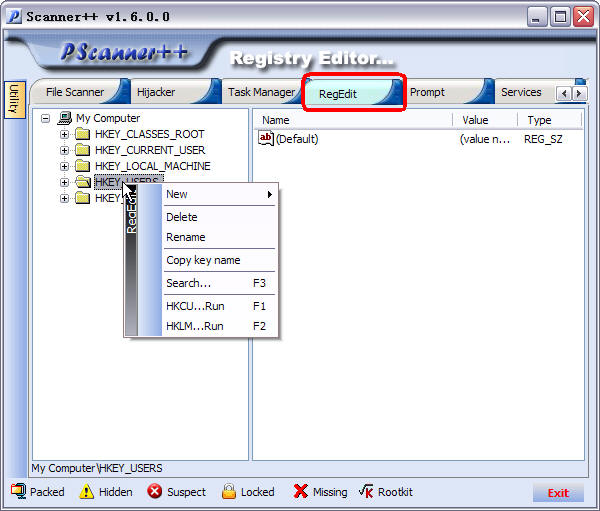Choose Delete from the context menu

click(x=219, y=217)
